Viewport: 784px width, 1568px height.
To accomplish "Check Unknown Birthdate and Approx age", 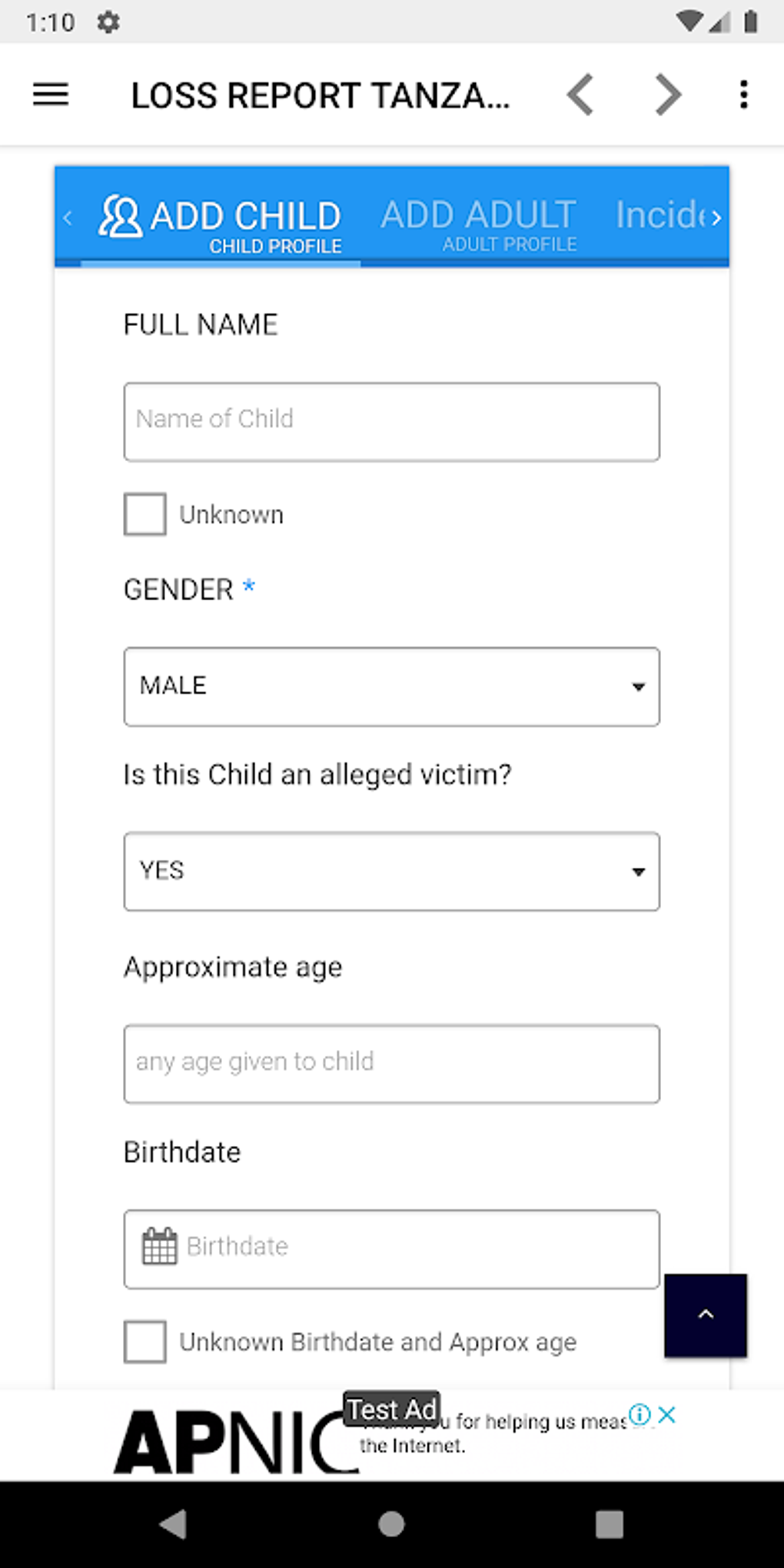I will tap(145, 1341).
